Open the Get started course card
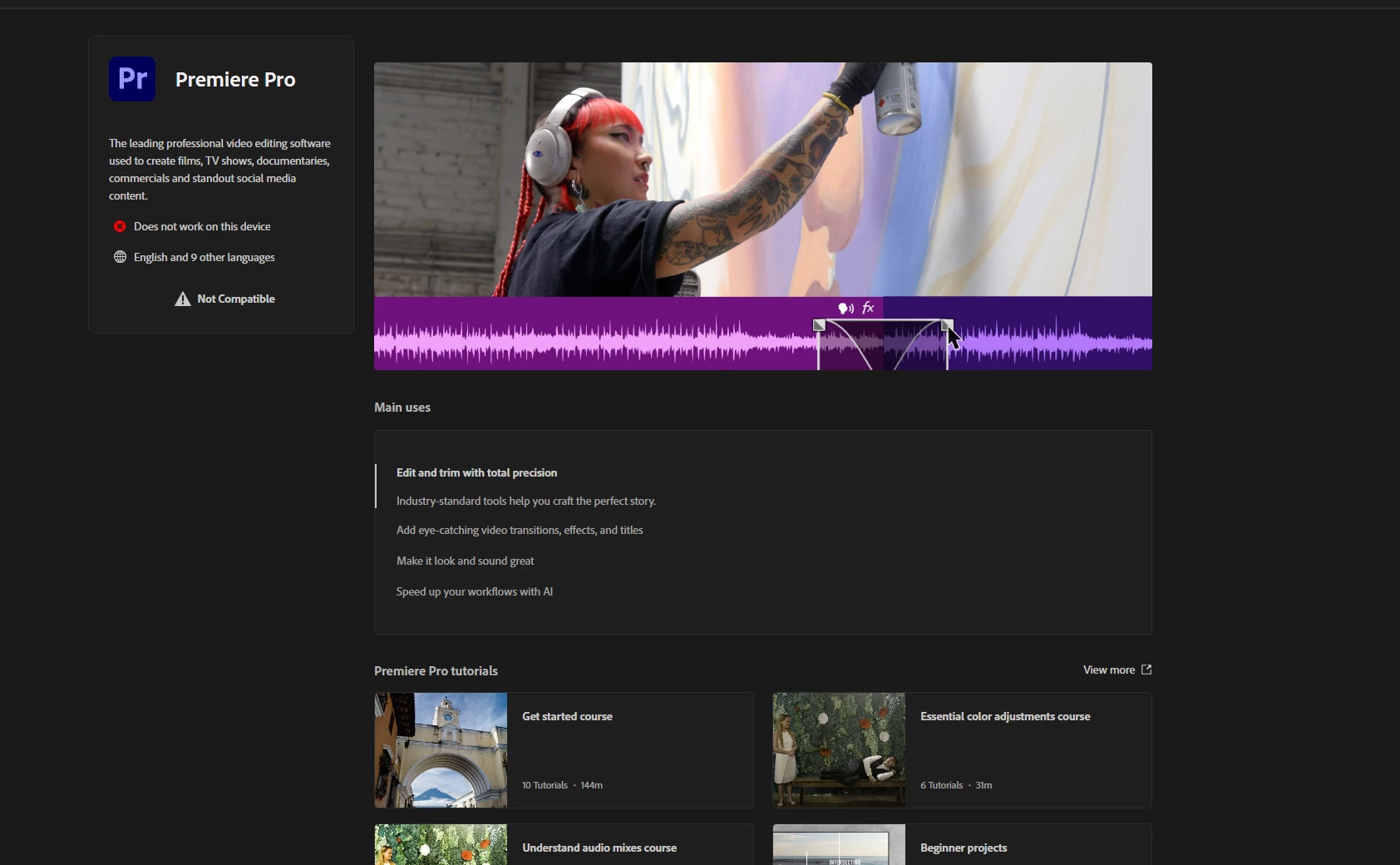The height and width of the screenshot is (865, 1400). coord(564,750)
